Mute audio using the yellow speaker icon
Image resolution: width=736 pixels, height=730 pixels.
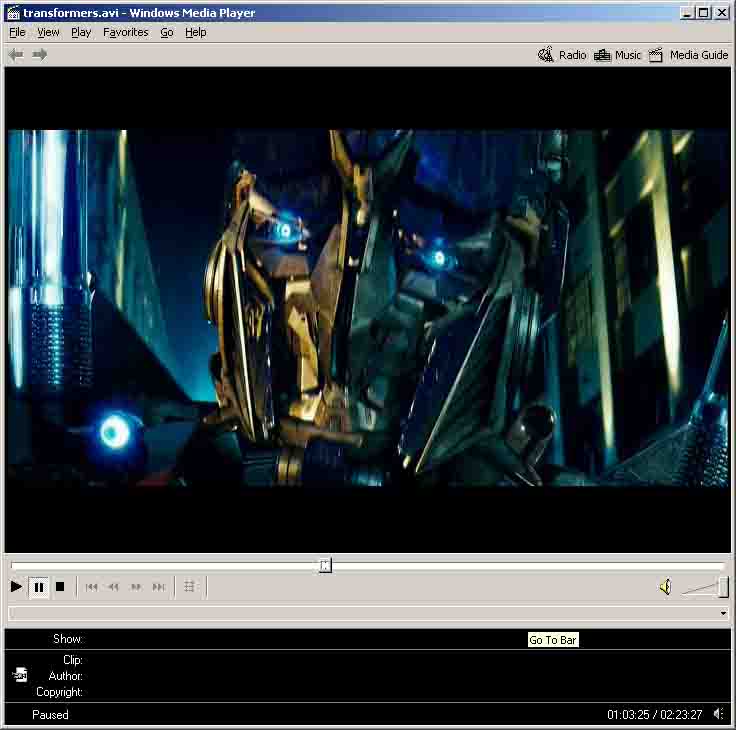tap(666, 587)
